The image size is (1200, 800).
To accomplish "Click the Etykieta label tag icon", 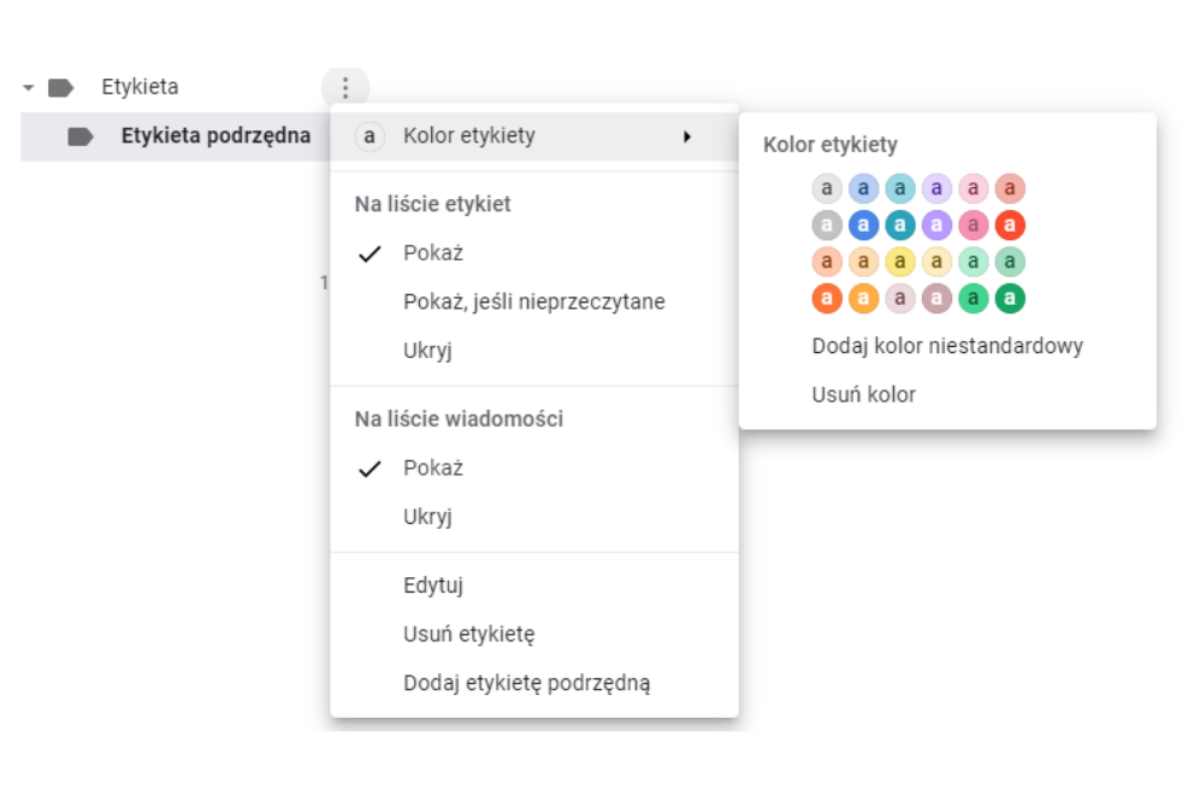I will point(61,88).
